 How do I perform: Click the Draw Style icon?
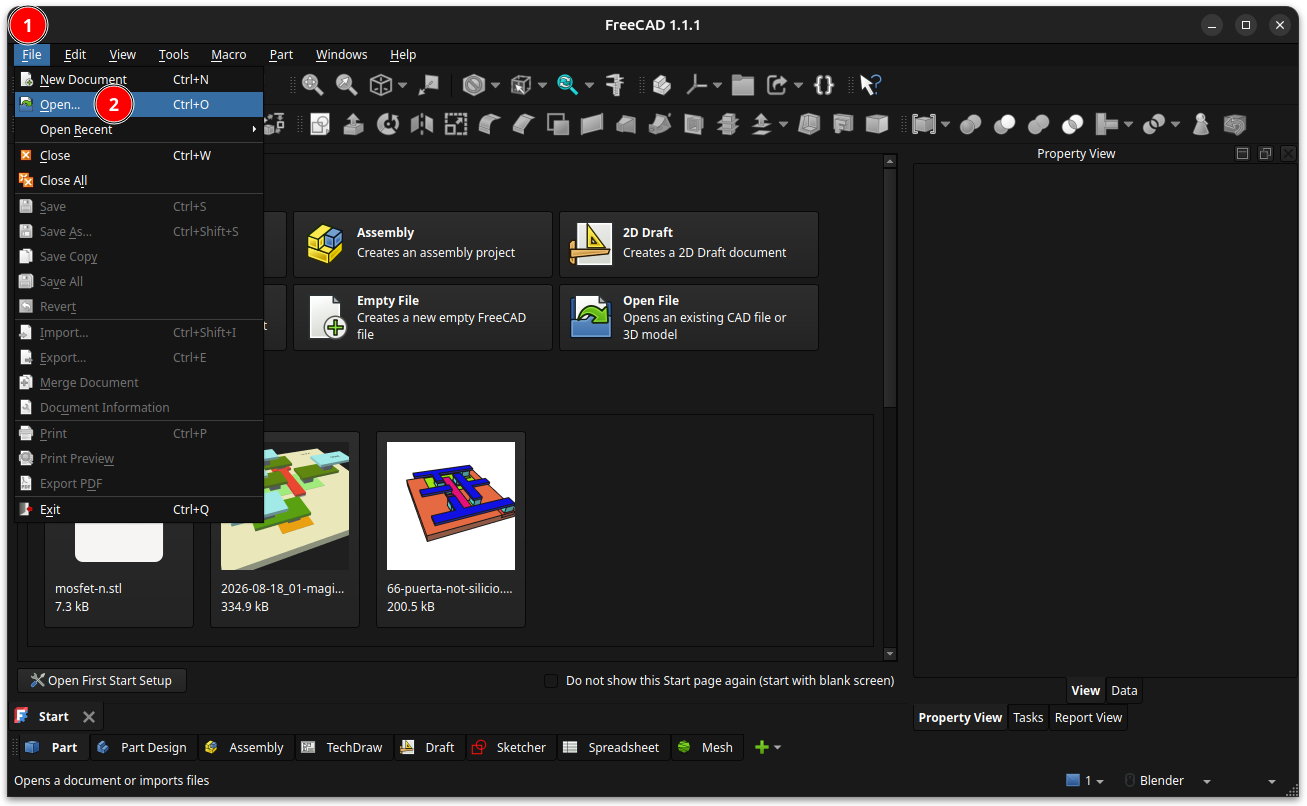tap(474, 85)
